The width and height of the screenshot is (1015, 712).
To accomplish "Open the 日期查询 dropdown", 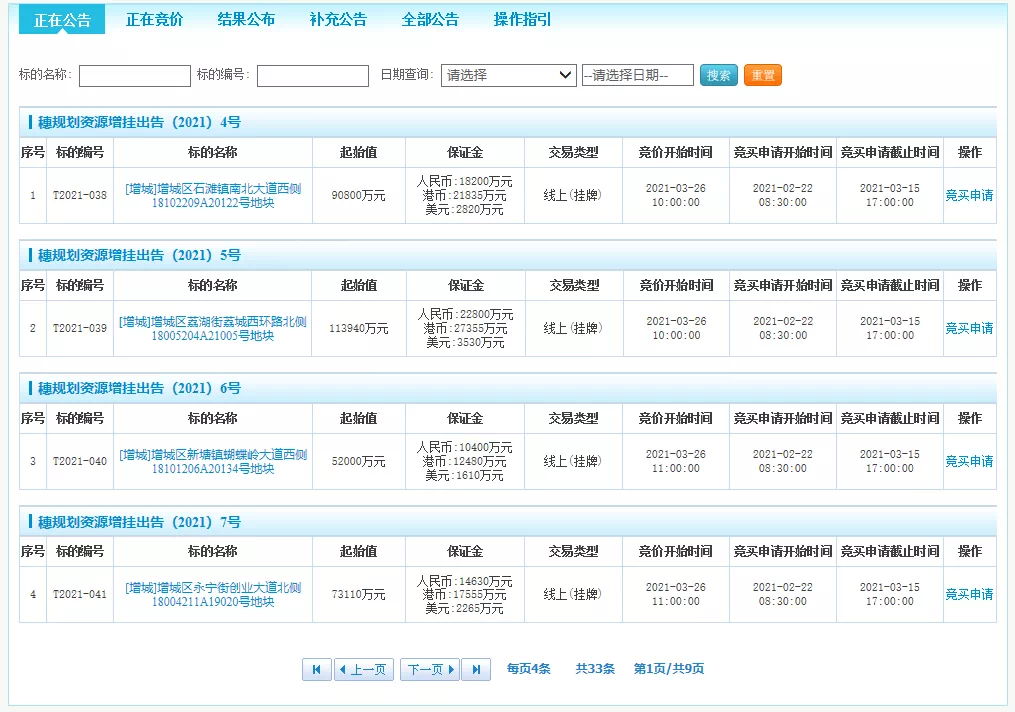I will (508, 75).
